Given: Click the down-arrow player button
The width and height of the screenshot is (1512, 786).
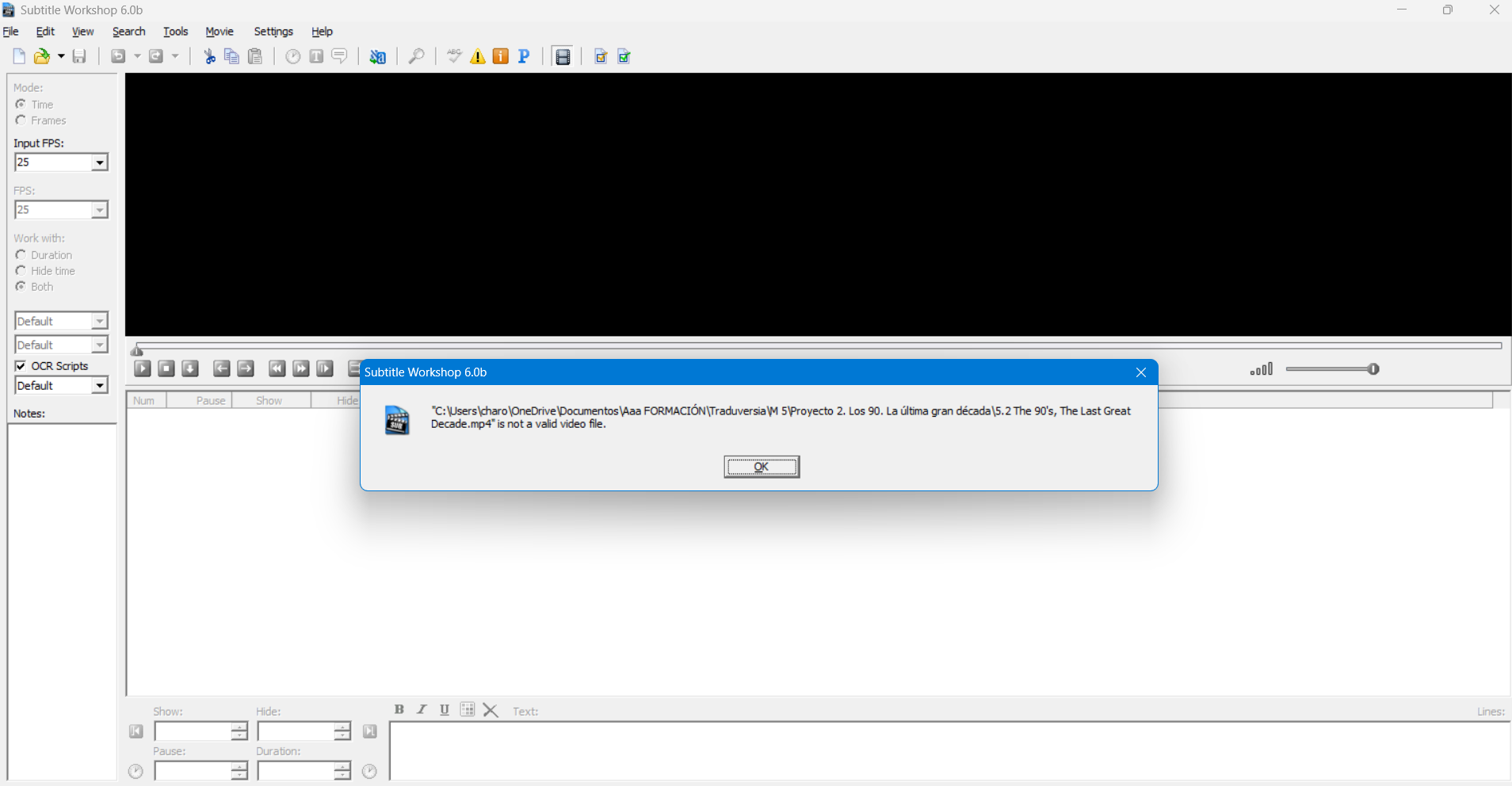Looking at the screenshot, I should click(x=190, y=368).
